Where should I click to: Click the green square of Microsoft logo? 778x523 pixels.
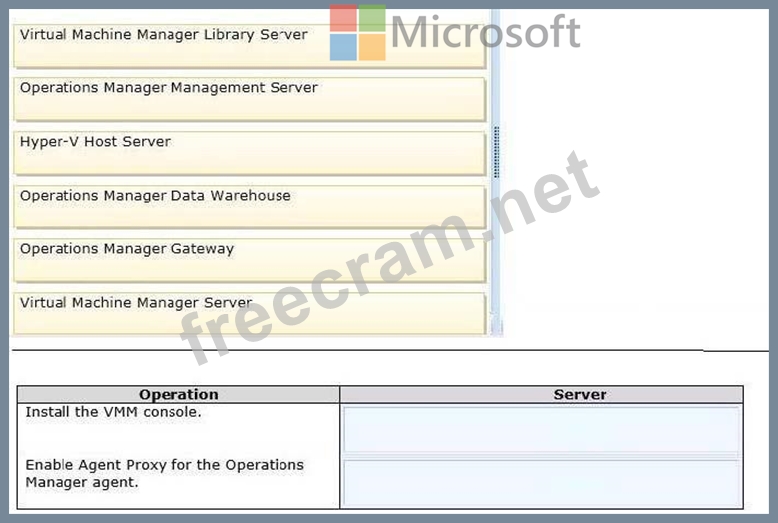373,18
